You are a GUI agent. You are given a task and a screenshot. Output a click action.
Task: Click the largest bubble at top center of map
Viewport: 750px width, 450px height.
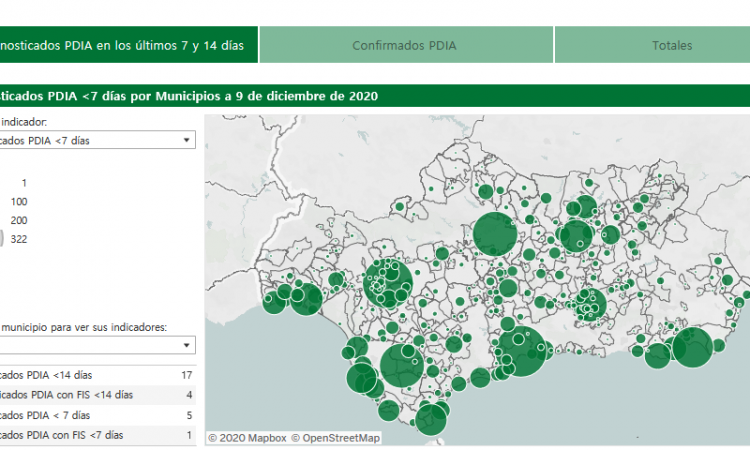pyautogui.click(x=493, y=234)
